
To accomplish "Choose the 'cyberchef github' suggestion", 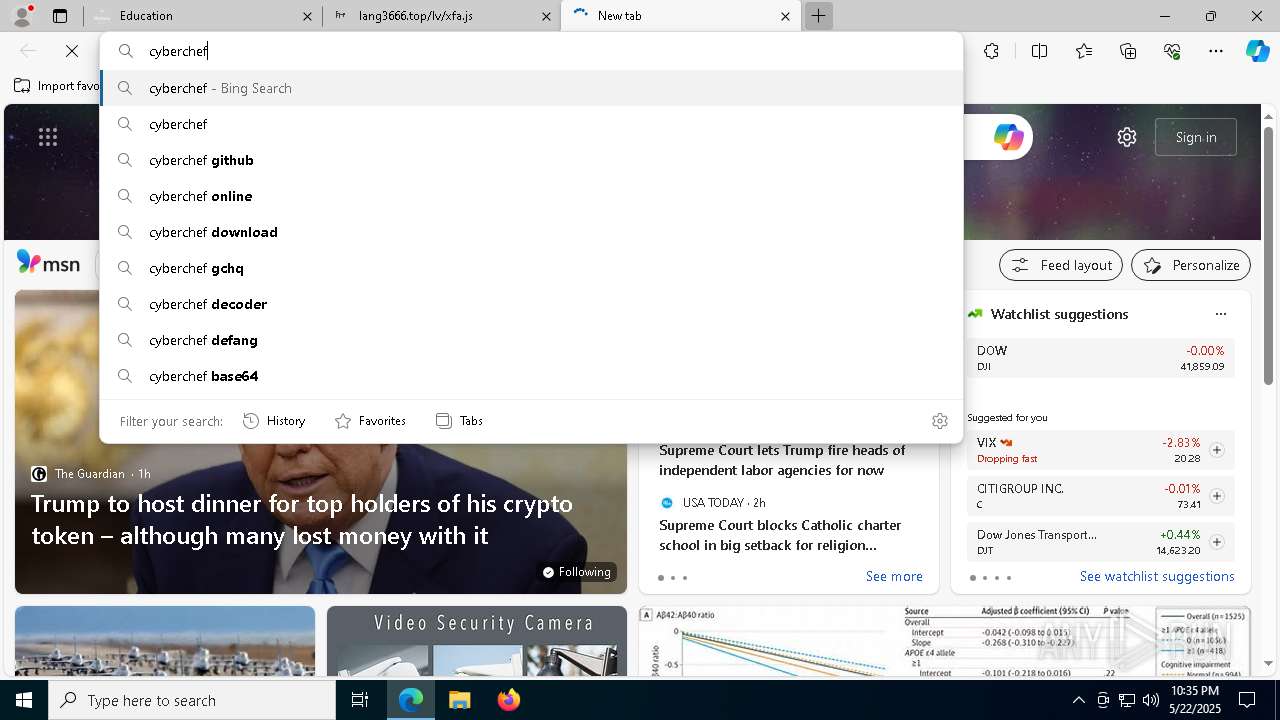I will [531, 160].
